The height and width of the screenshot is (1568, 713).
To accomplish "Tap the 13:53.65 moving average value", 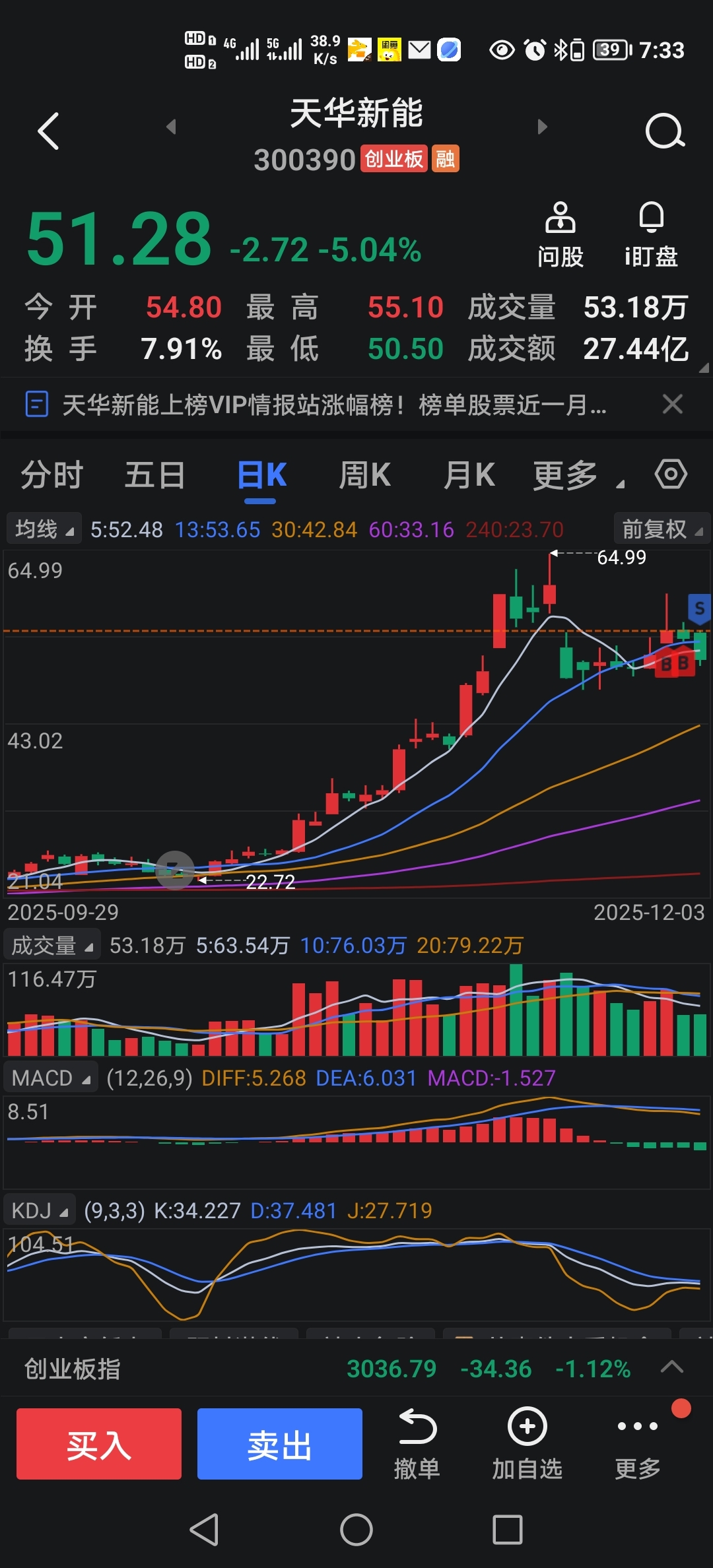I will [217, 529].
